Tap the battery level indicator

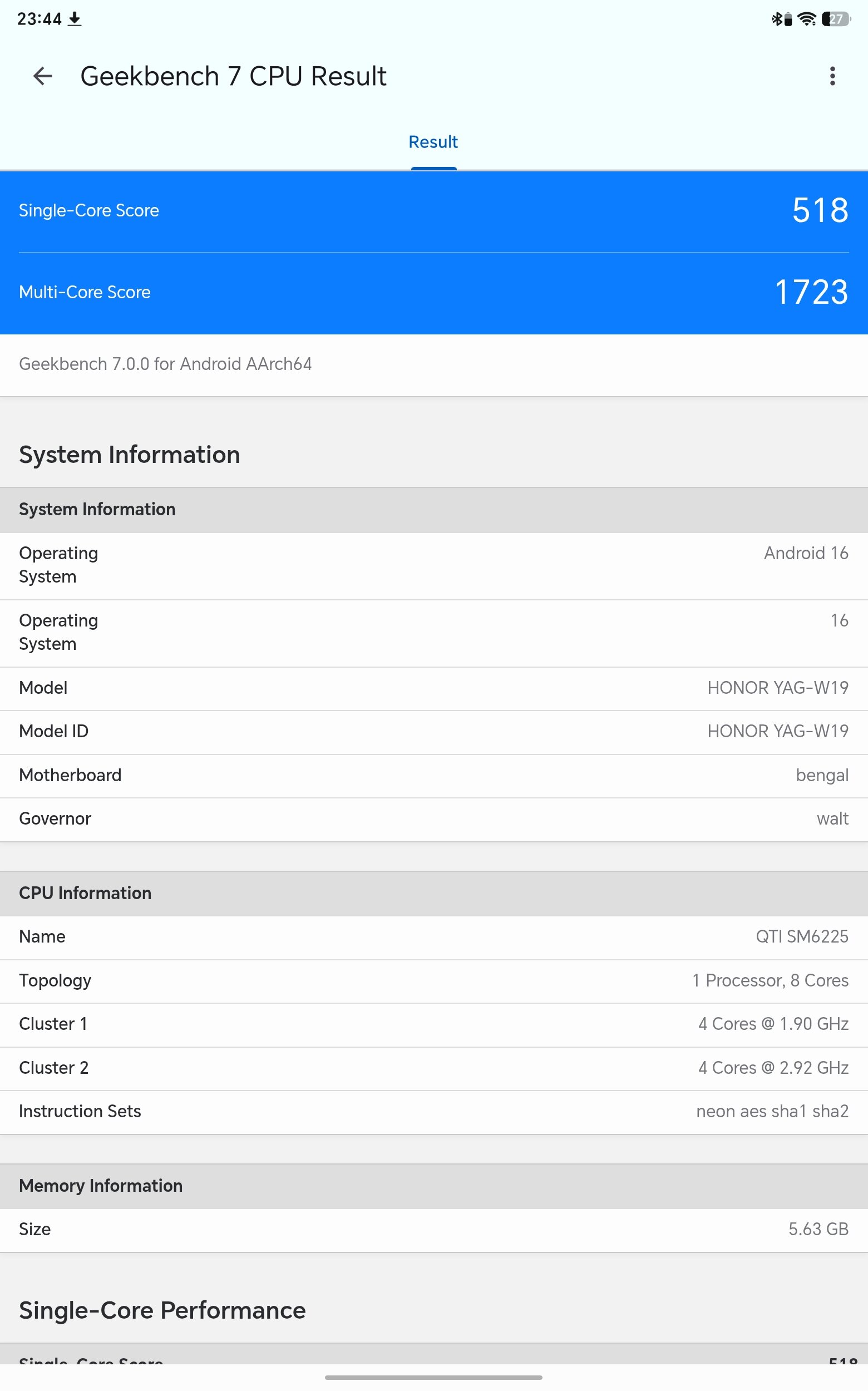coord(835,19)
